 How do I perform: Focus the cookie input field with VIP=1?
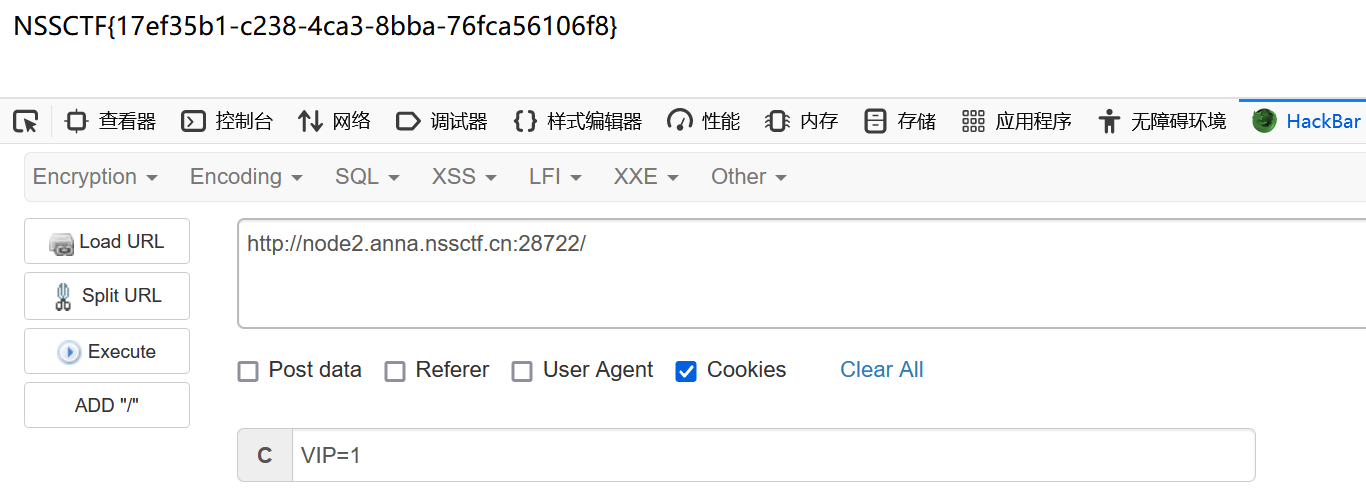coord(772,456)
